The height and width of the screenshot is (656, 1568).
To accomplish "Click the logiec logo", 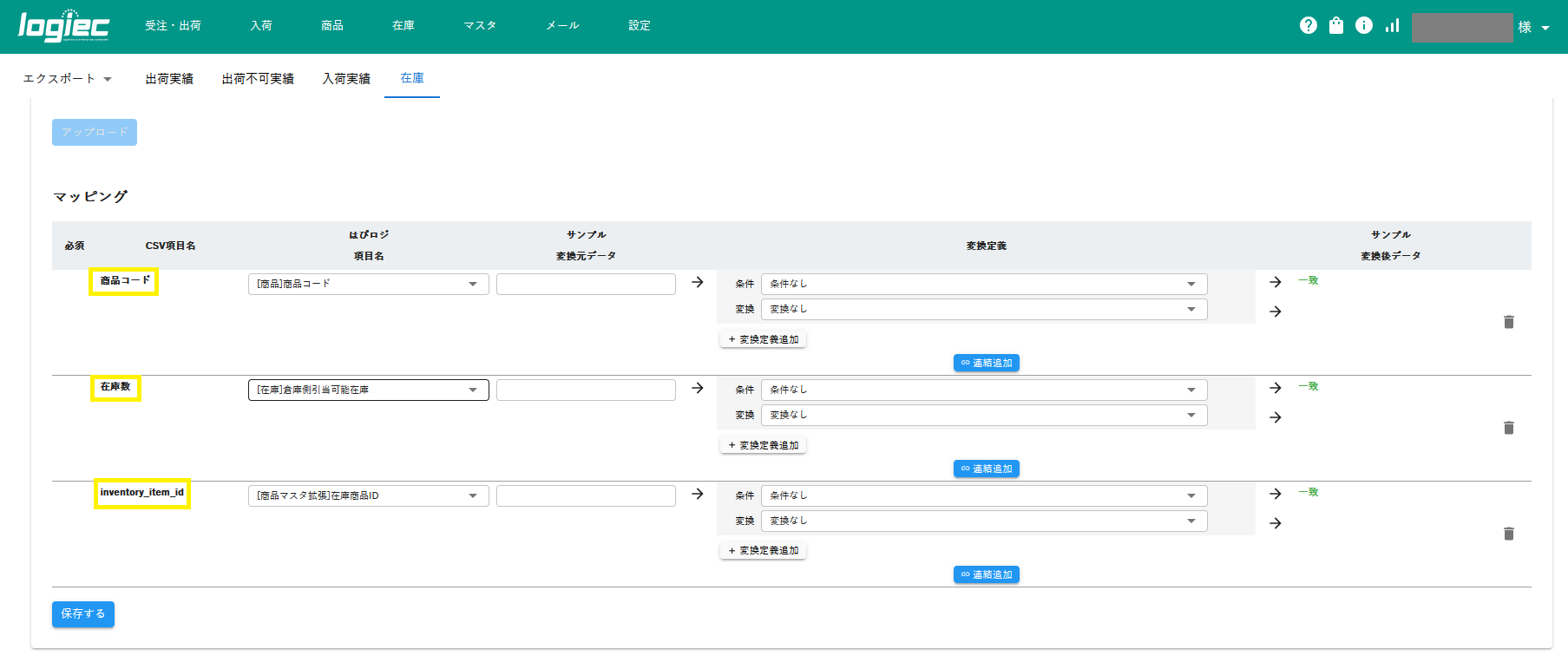I will pos(63,26).
